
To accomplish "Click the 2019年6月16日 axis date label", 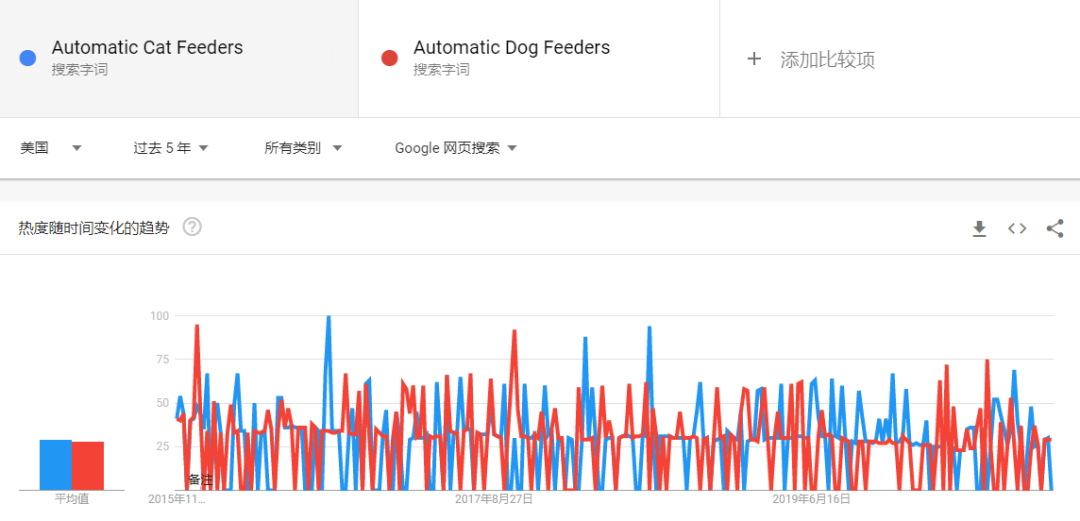I will pos(811,498).
